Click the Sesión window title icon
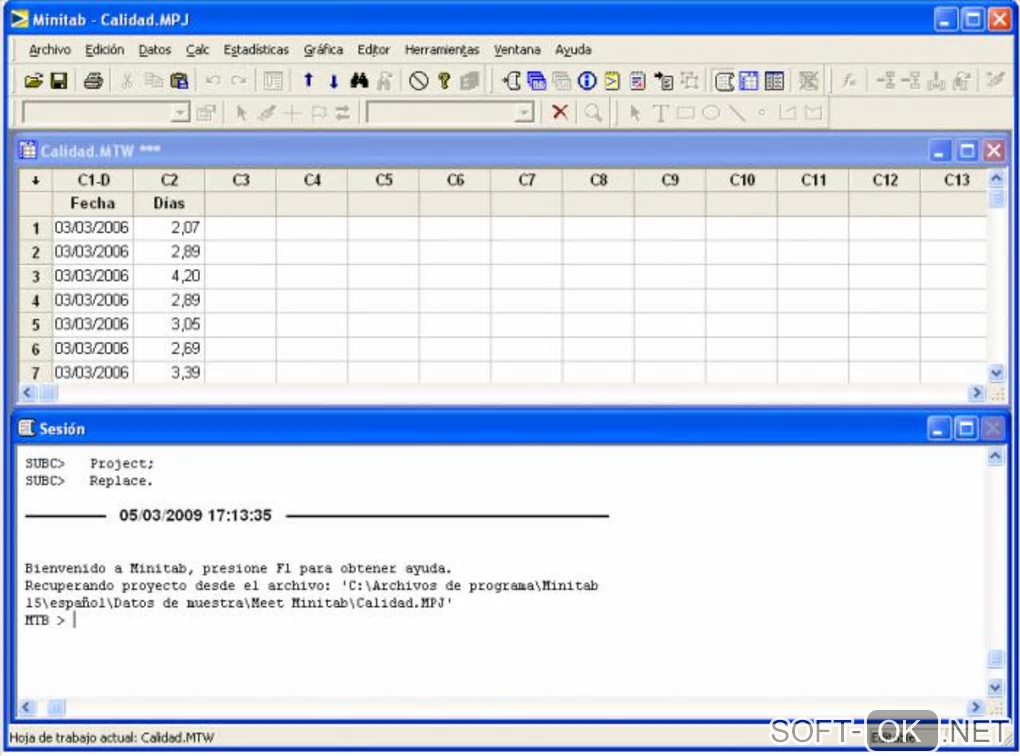The height and width of the screenshot is (756, 1020). (26, 428)
